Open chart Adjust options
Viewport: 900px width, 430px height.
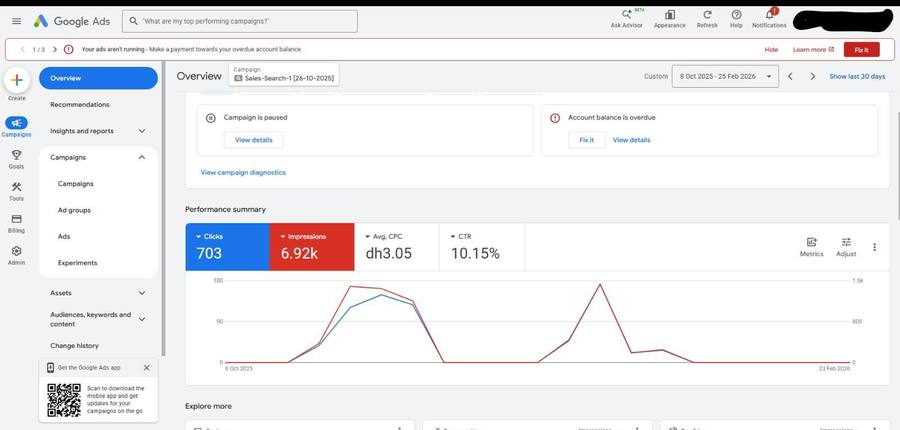click(x=846, y=247)
